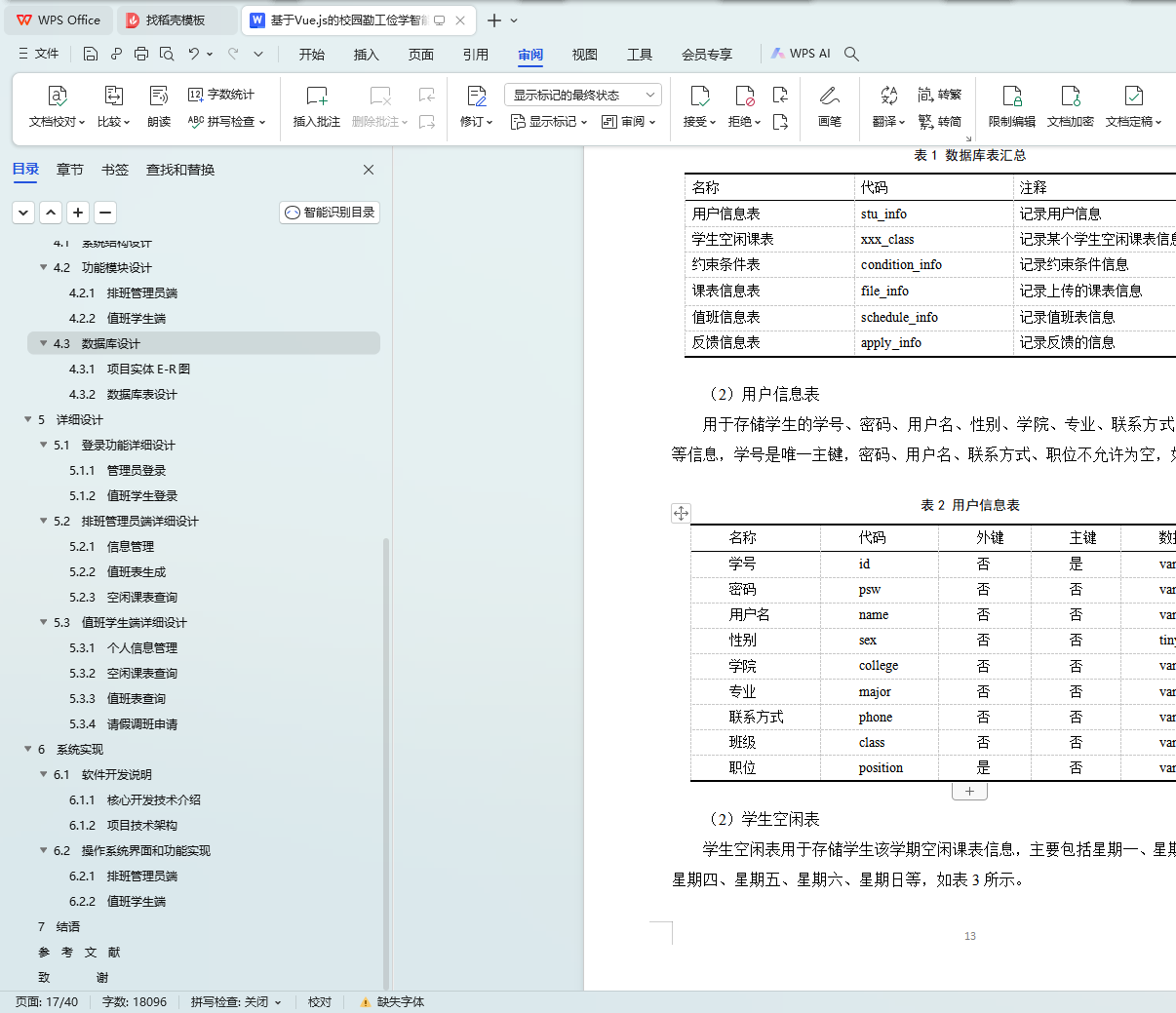
Task: Close the navigation pane
Action: click(369, 170)
